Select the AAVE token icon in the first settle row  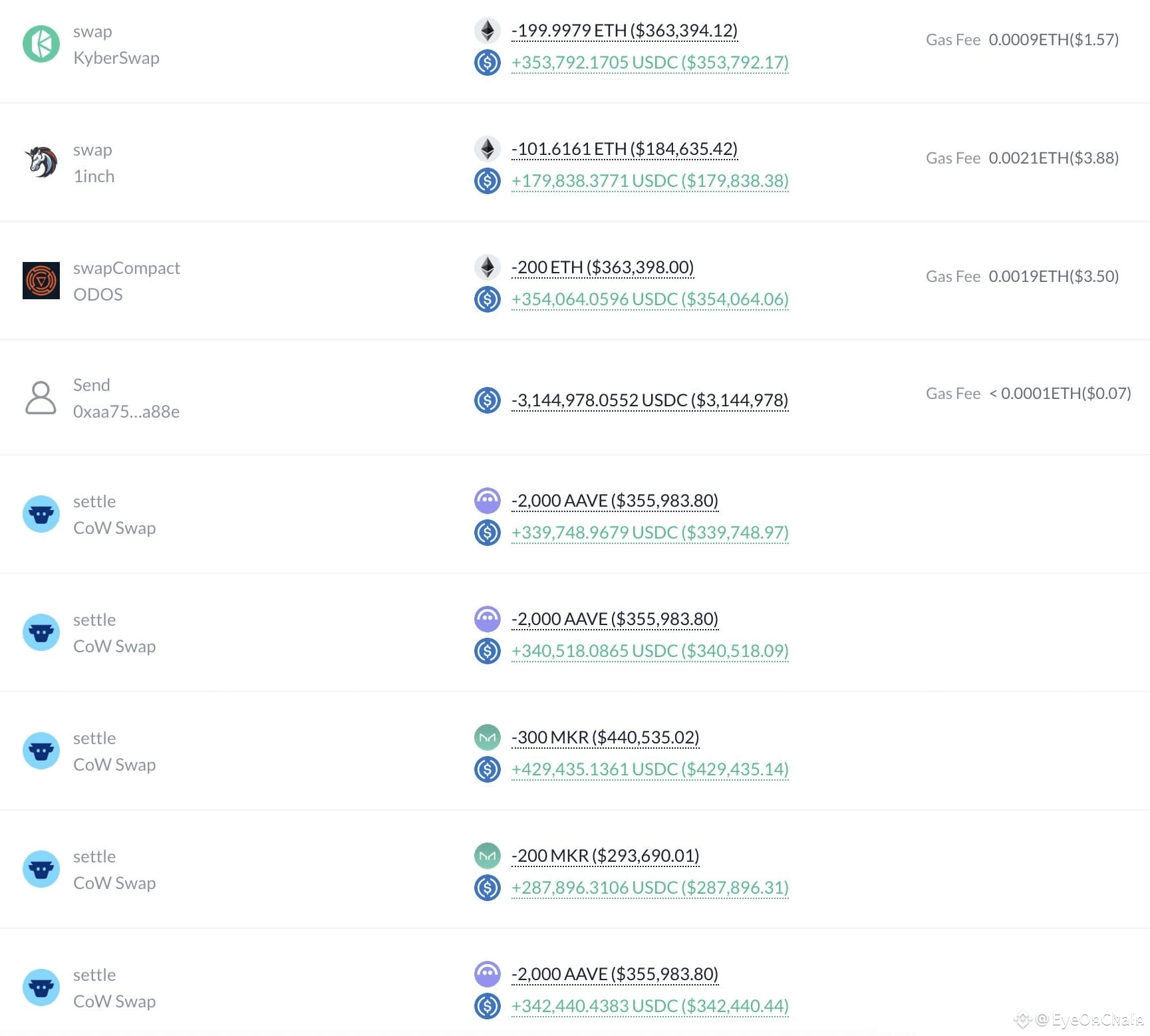tap(488, 500)
